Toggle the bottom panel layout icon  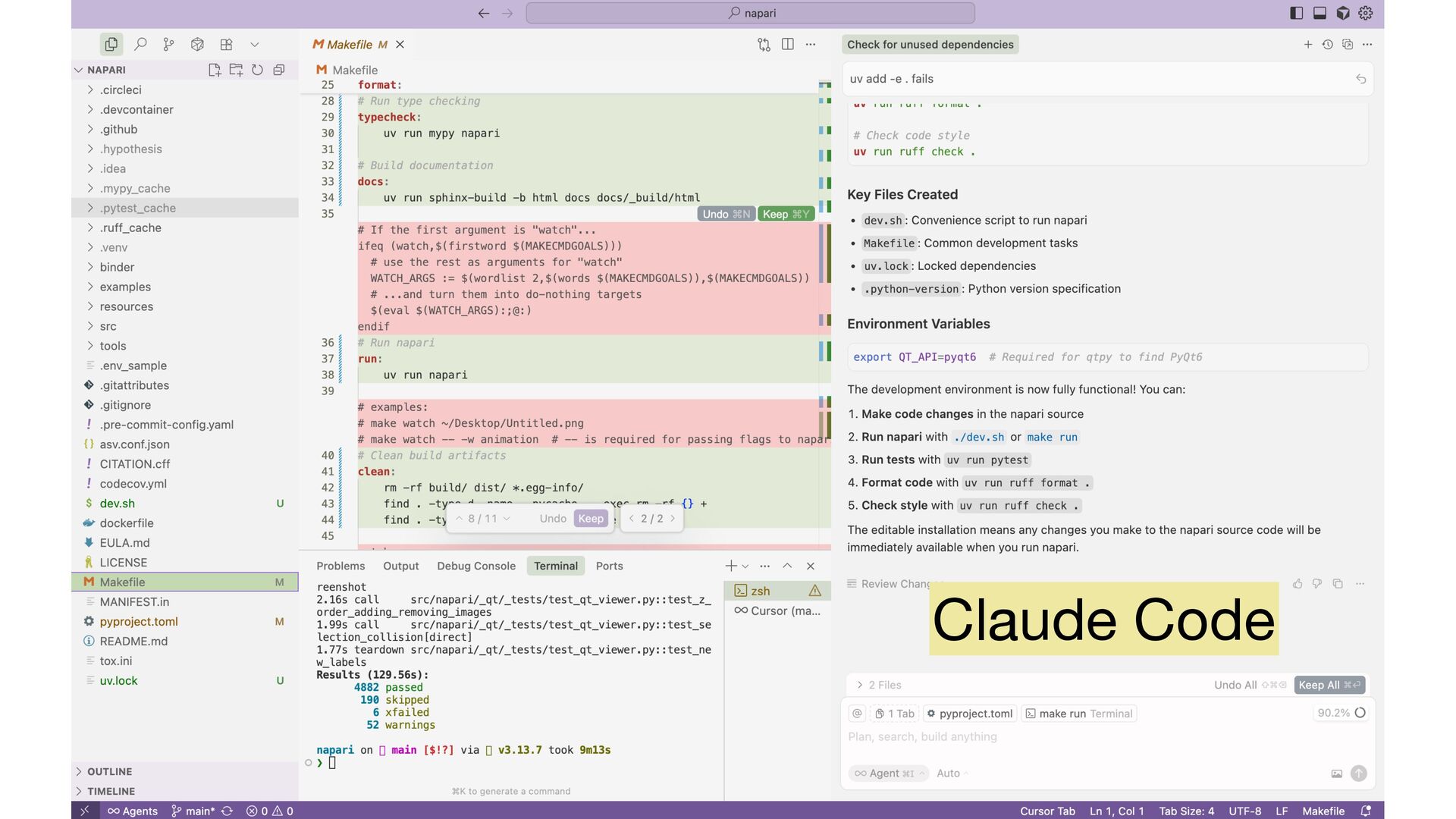(x=1319, y=13)
